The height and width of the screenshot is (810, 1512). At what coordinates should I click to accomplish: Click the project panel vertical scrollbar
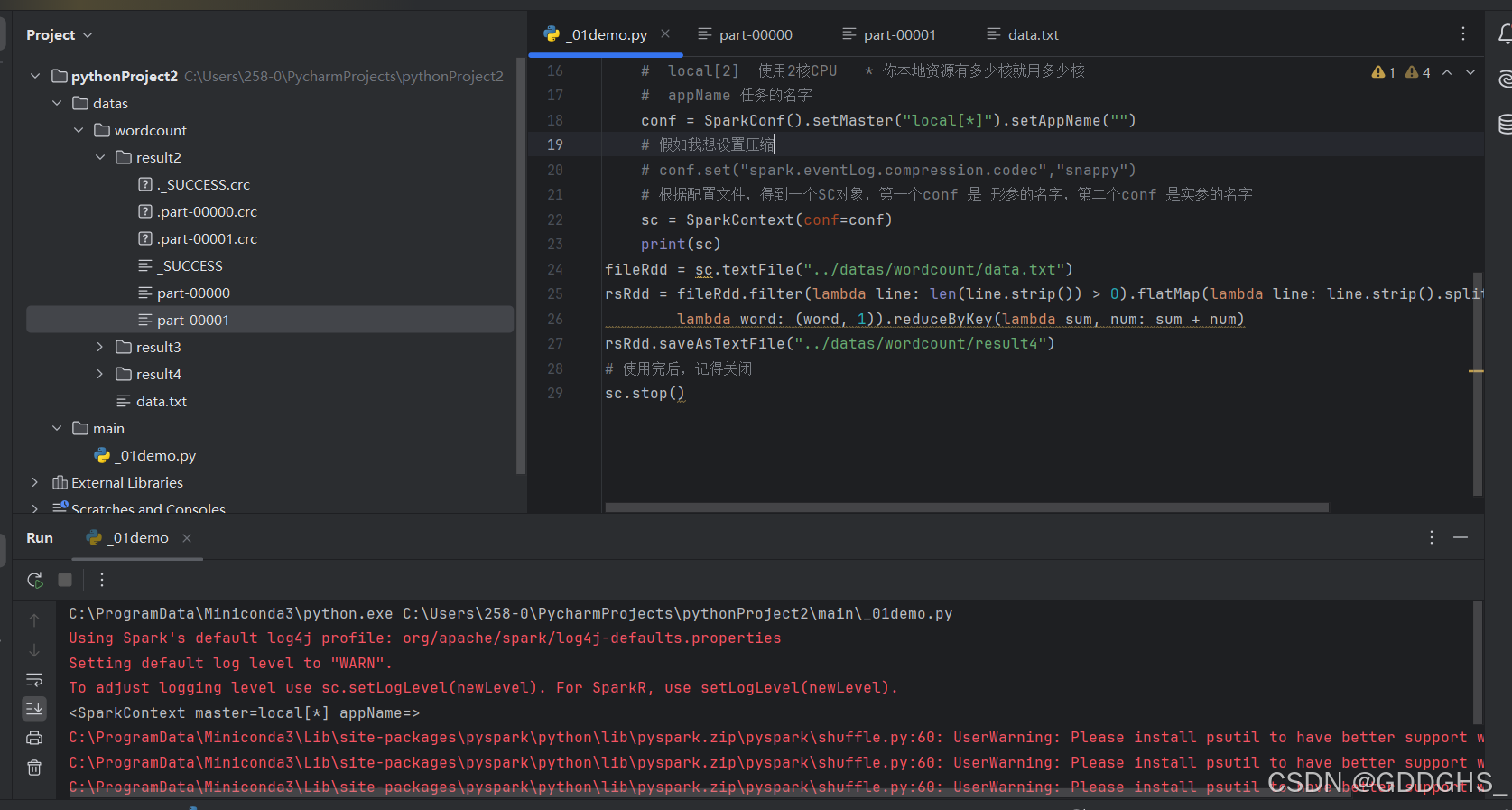[520, 265]
